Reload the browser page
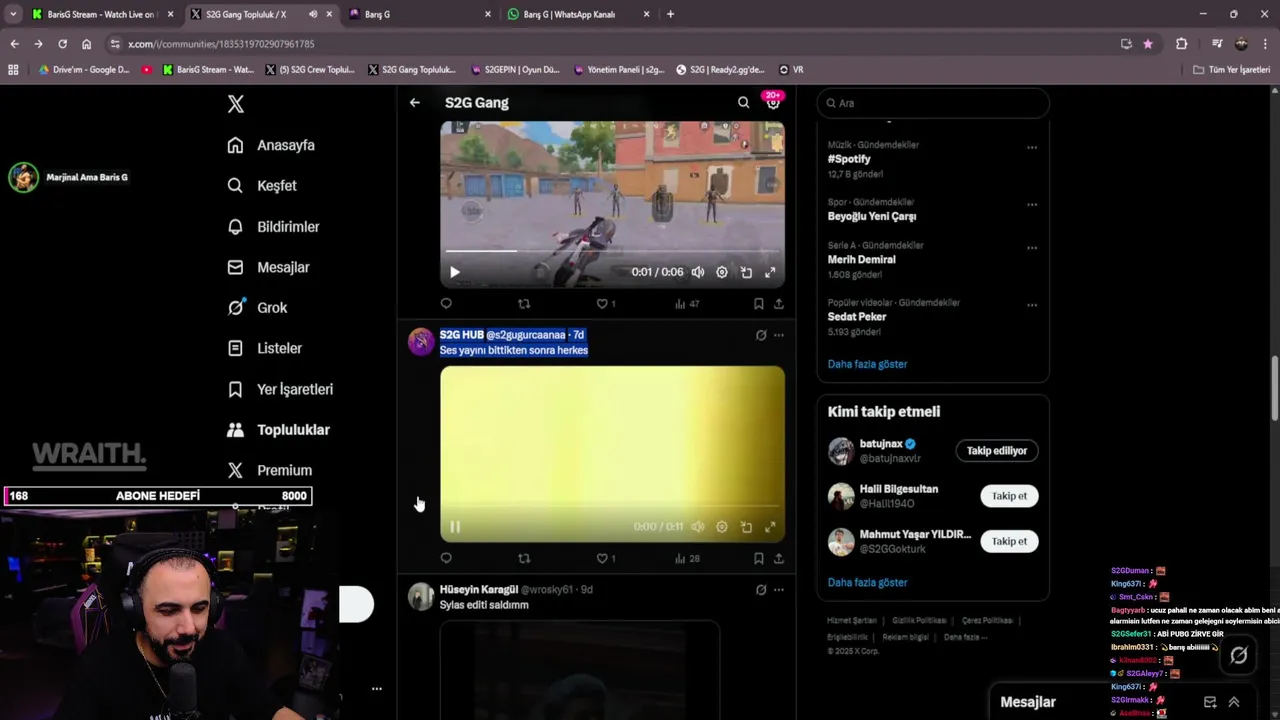The height and width of the screenshot is (720, 1280). (x=62, y=44)
